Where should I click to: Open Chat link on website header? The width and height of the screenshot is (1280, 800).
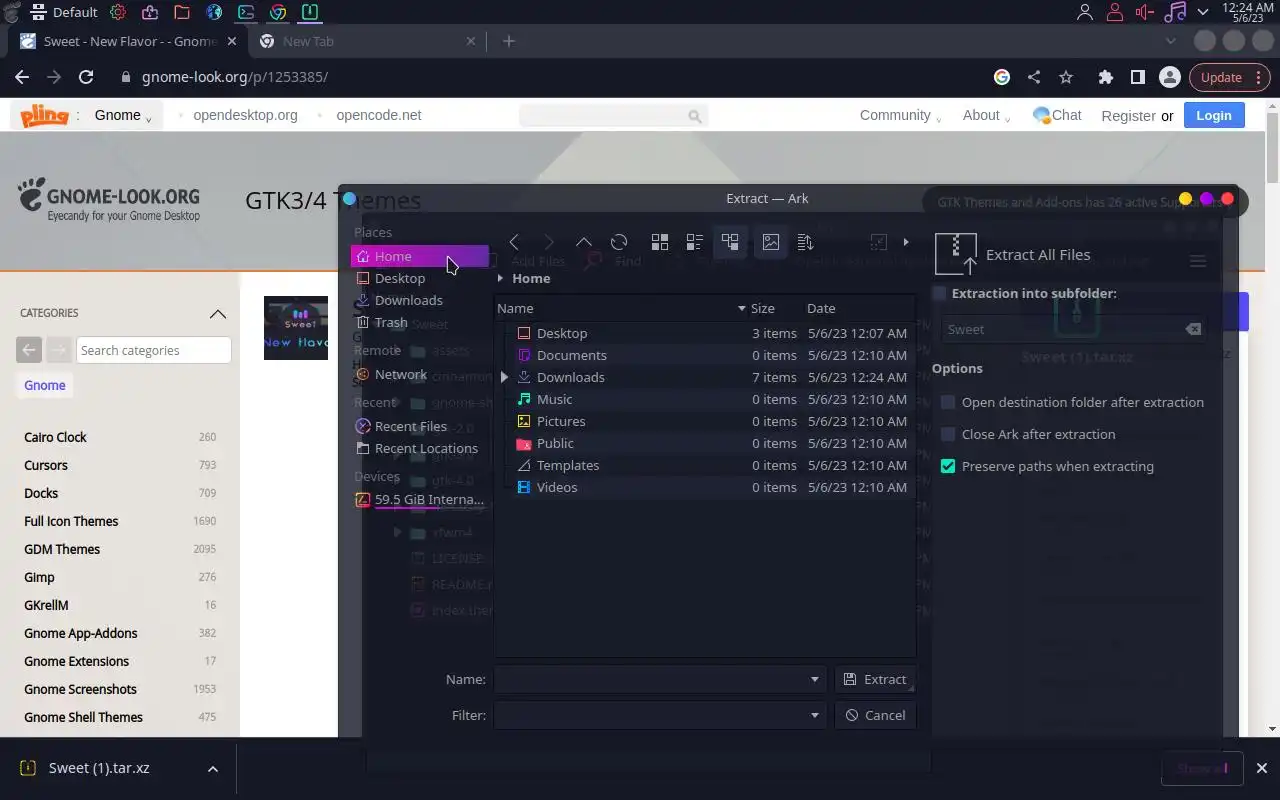pos(1057,115)
